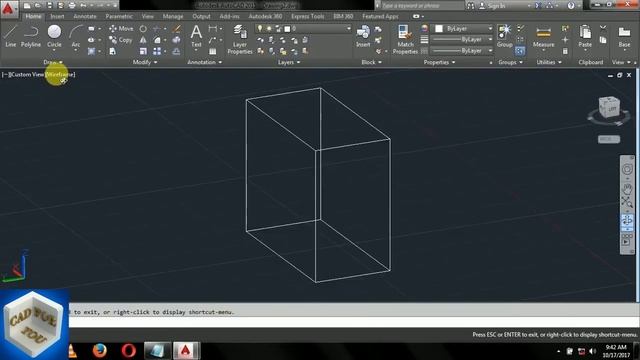Expand the Utilities panel
Screen dimensions: 640x360
(x=549, y=62)
